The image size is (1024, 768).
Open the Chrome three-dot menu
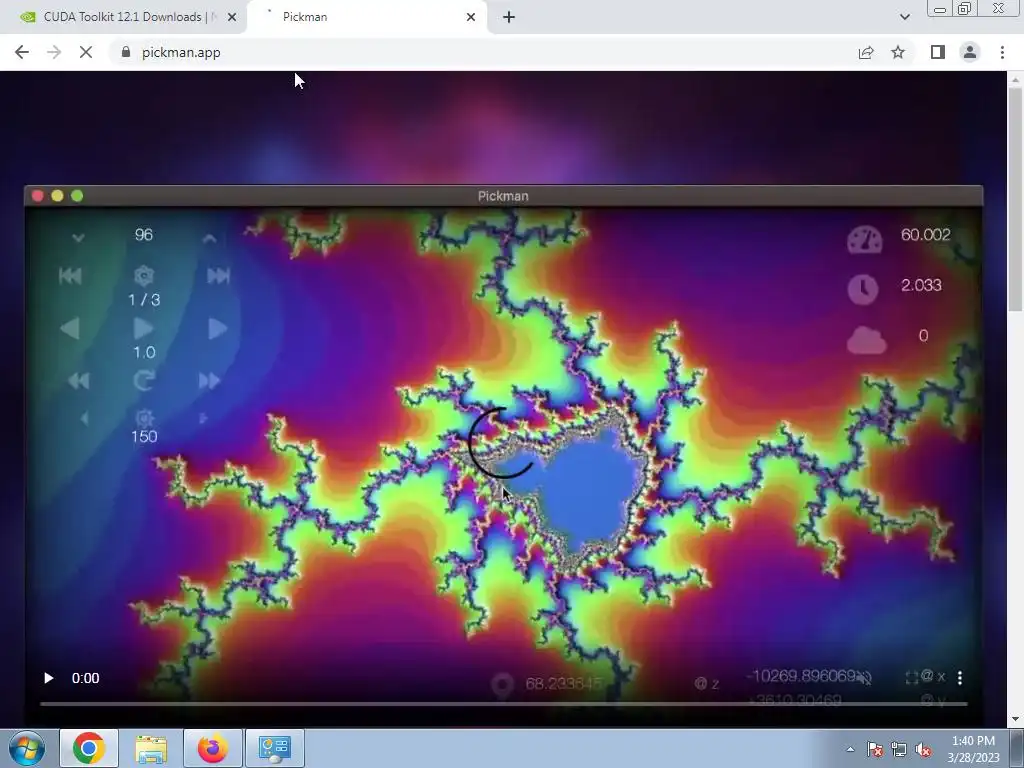click(1002, 52)
